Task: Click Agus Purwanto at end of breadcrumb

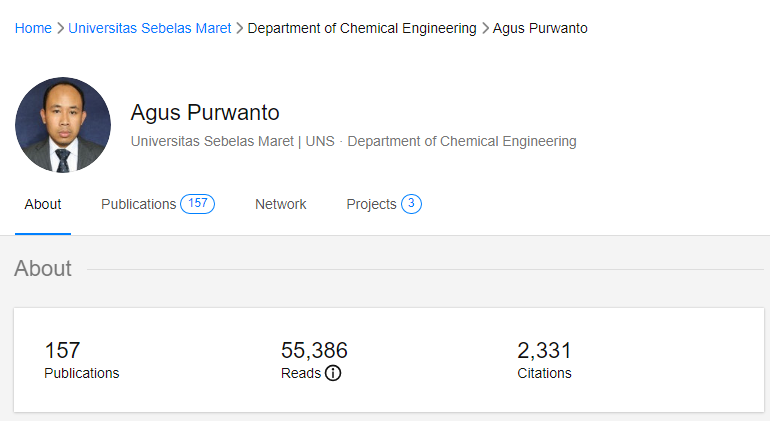Action: (540, 28)
